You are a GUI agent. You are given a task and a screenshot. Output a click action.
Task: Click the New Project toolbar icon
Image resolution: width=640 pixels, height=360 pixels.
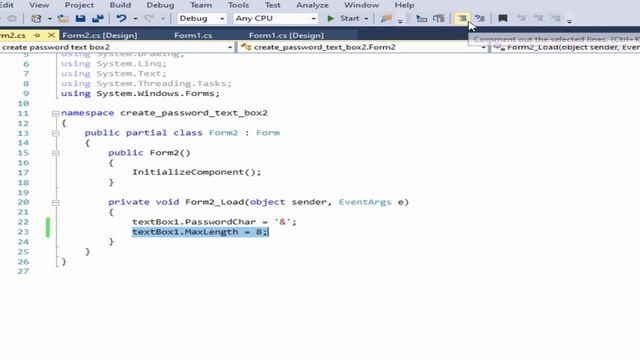36,19
